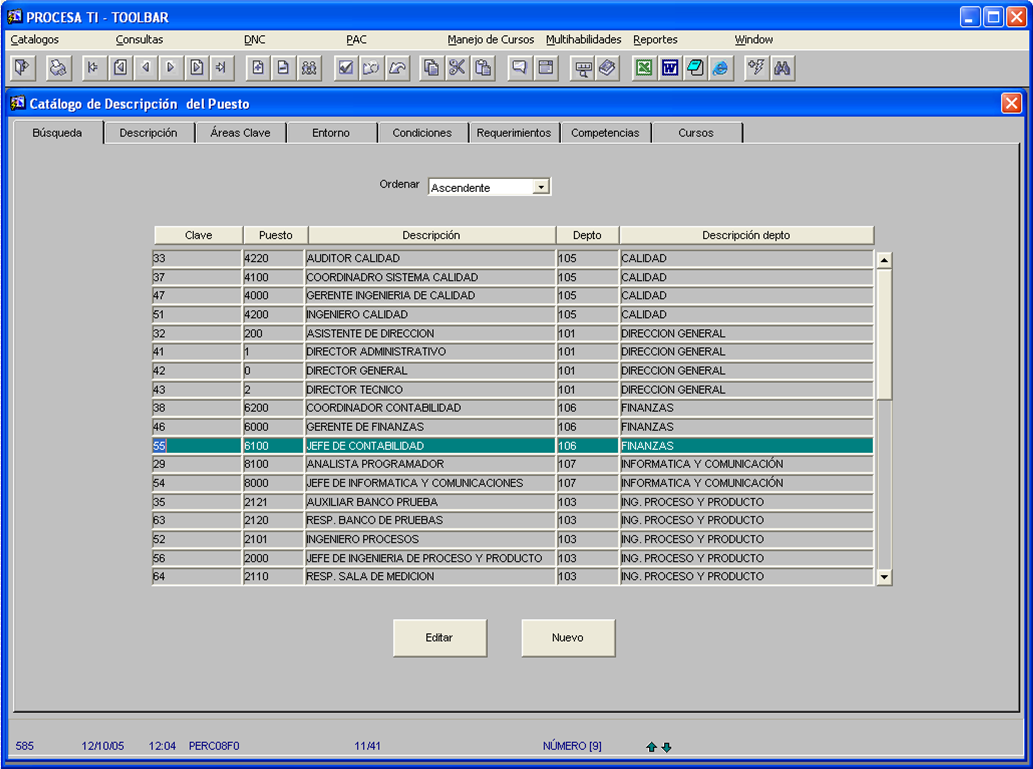Viewport: 1033px width, 769px height.
Task: Click the printer icon in toolbar
Action: (x=59, y=68)
